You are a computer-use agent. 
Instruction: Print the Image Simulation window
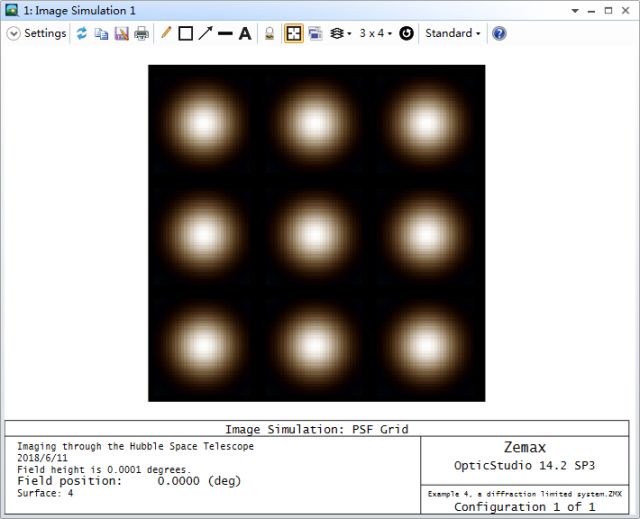click(x=141, y=33)
